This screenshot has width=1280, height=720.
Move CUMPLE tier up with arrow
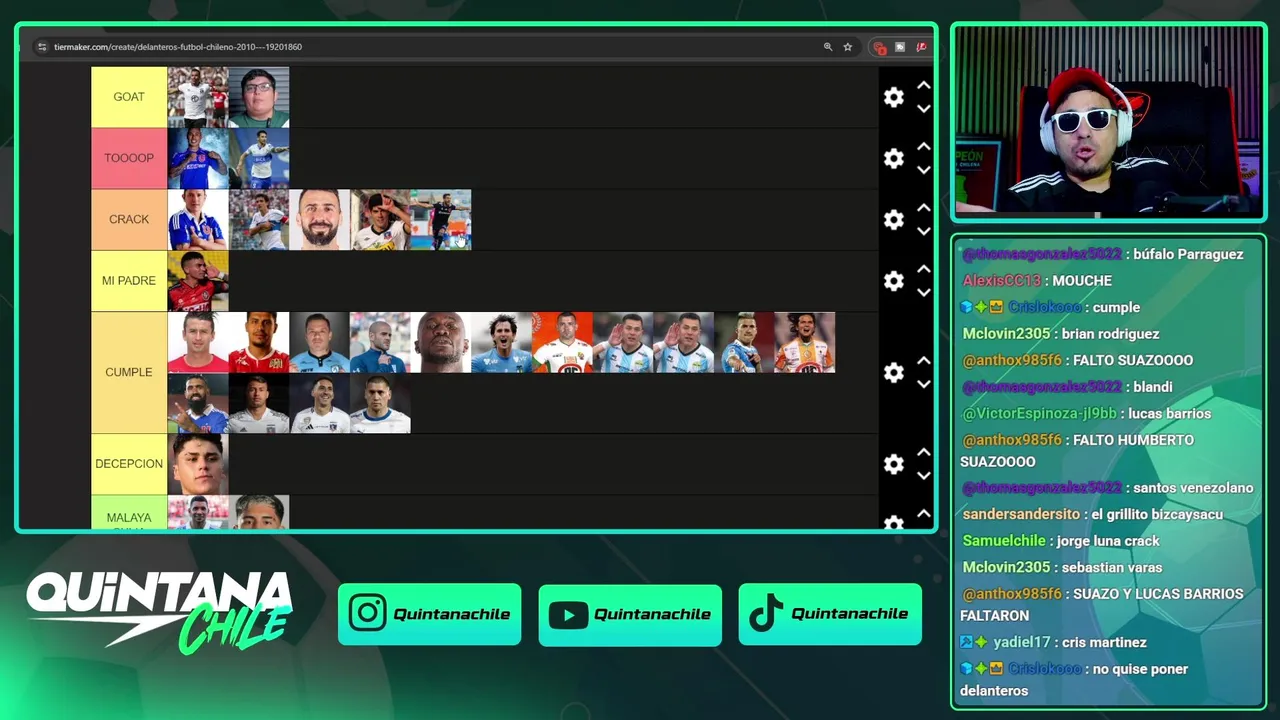[x=924, y=361]
